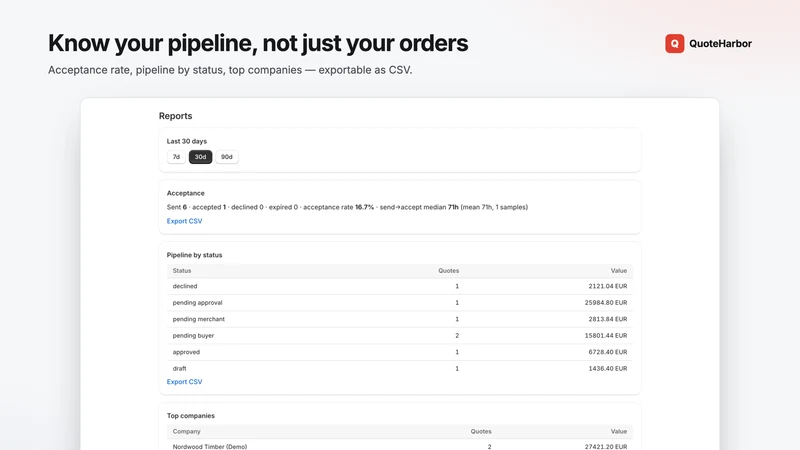Export Acceptance report as CSV

(184, 221)
